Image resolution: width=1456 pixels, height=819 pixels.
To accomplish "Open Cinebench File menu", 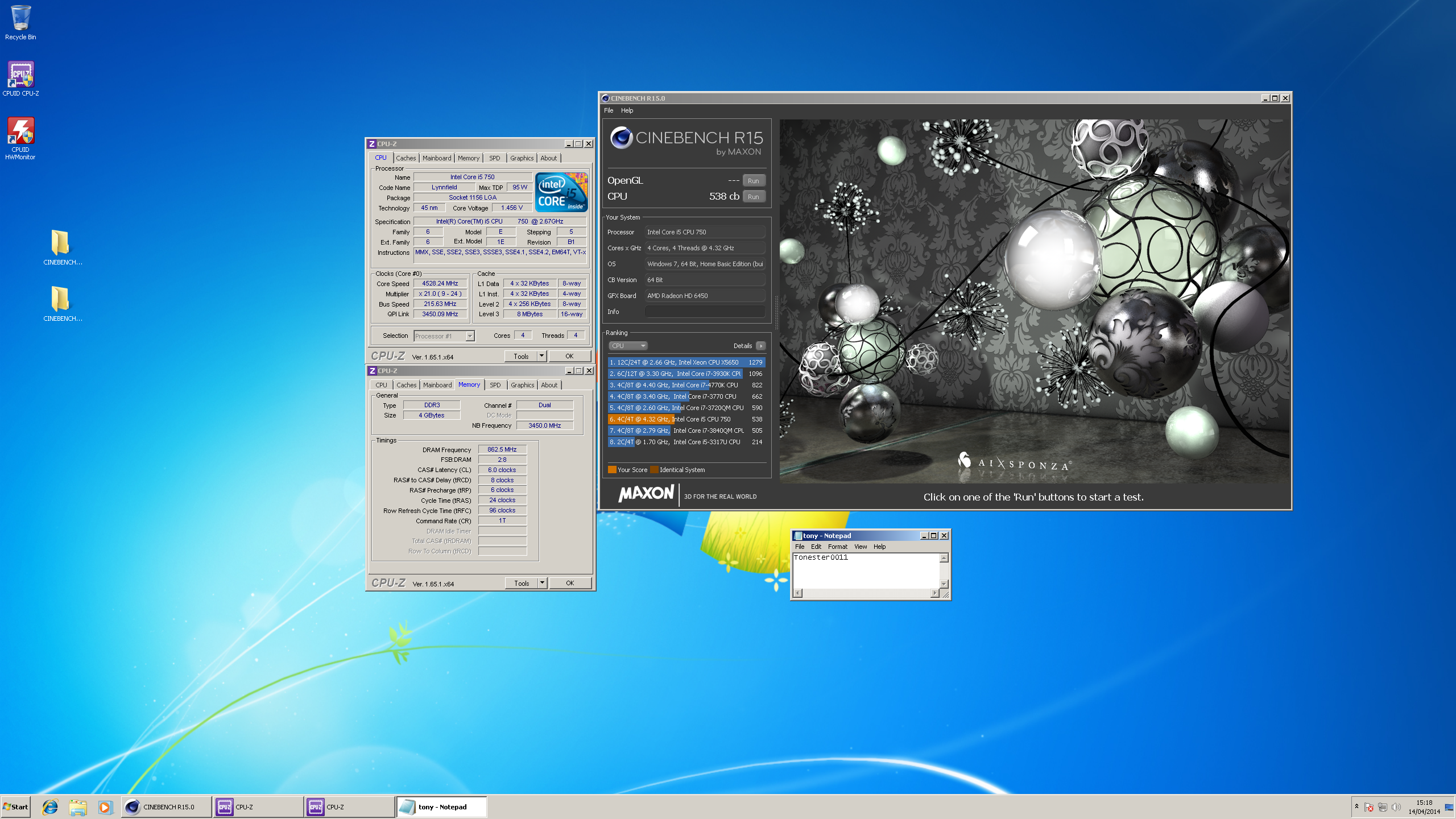I will 609,110.
